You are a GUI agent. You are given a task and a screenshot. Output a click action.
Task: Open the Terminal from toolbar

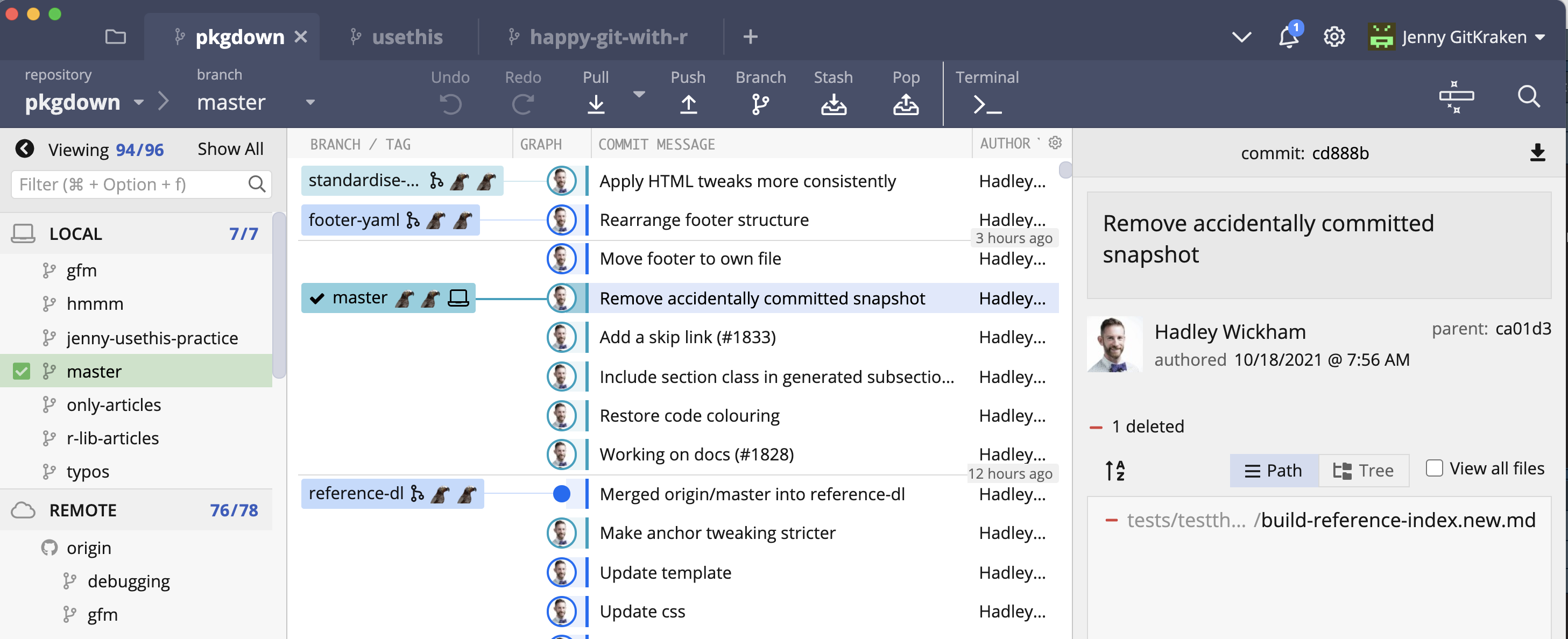click(x=986, y=104)
